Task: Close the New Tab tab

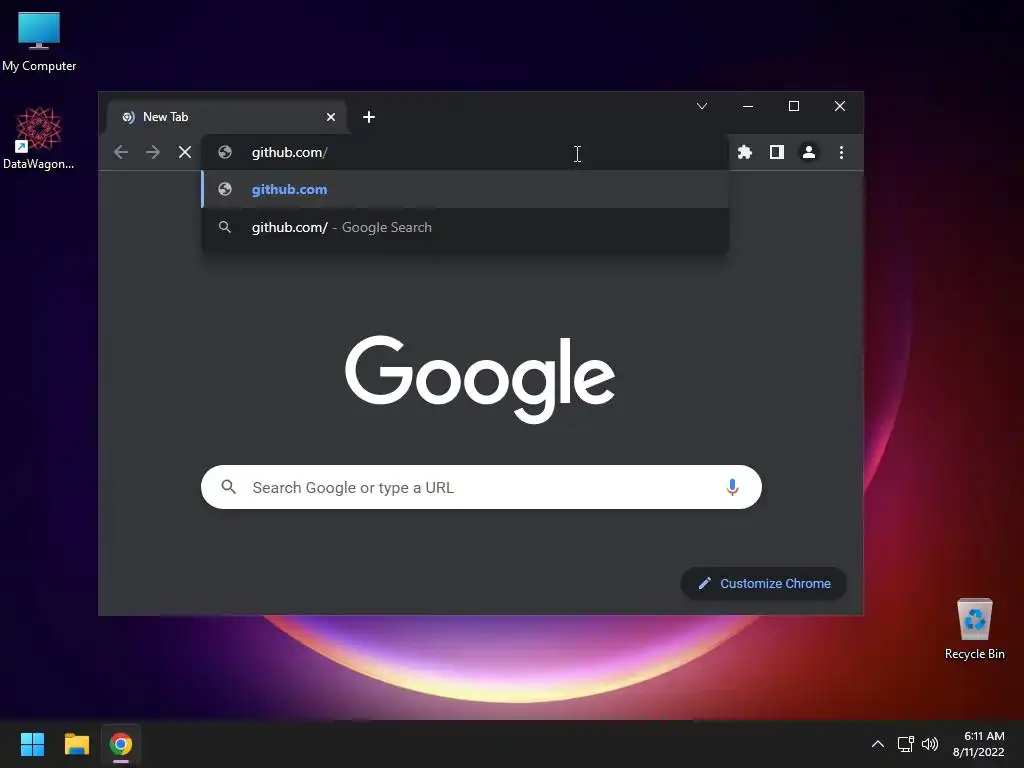Action: click(x=331, y=117)
